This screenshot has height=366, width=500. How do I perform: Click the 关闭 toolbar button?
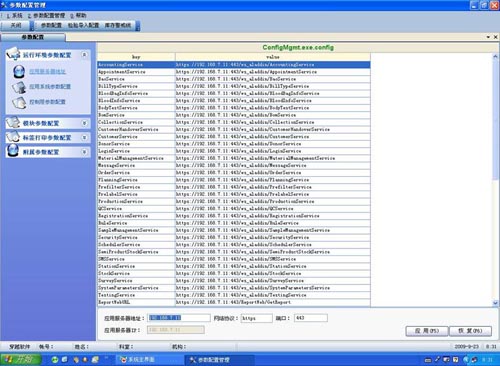point(16,25)
